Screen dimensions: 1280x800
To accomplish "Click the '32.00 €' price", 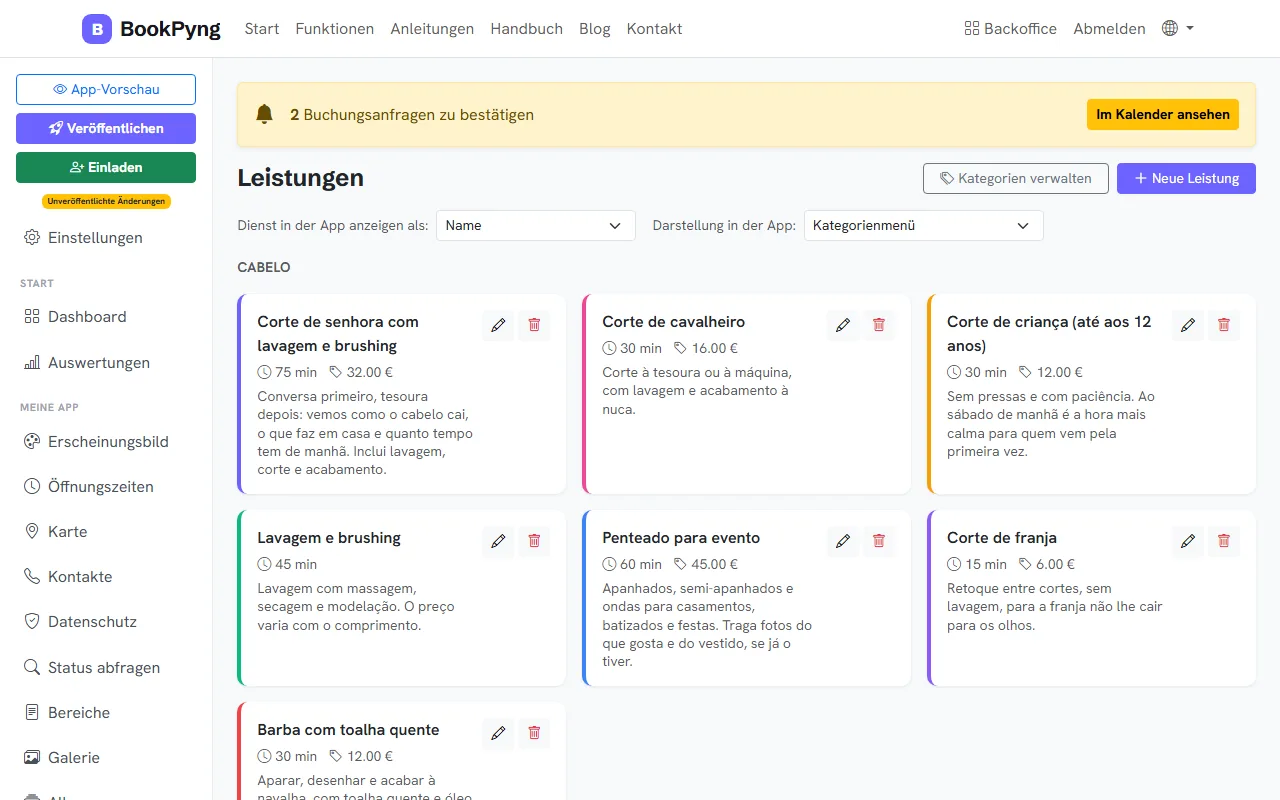I will click(370, 372).
